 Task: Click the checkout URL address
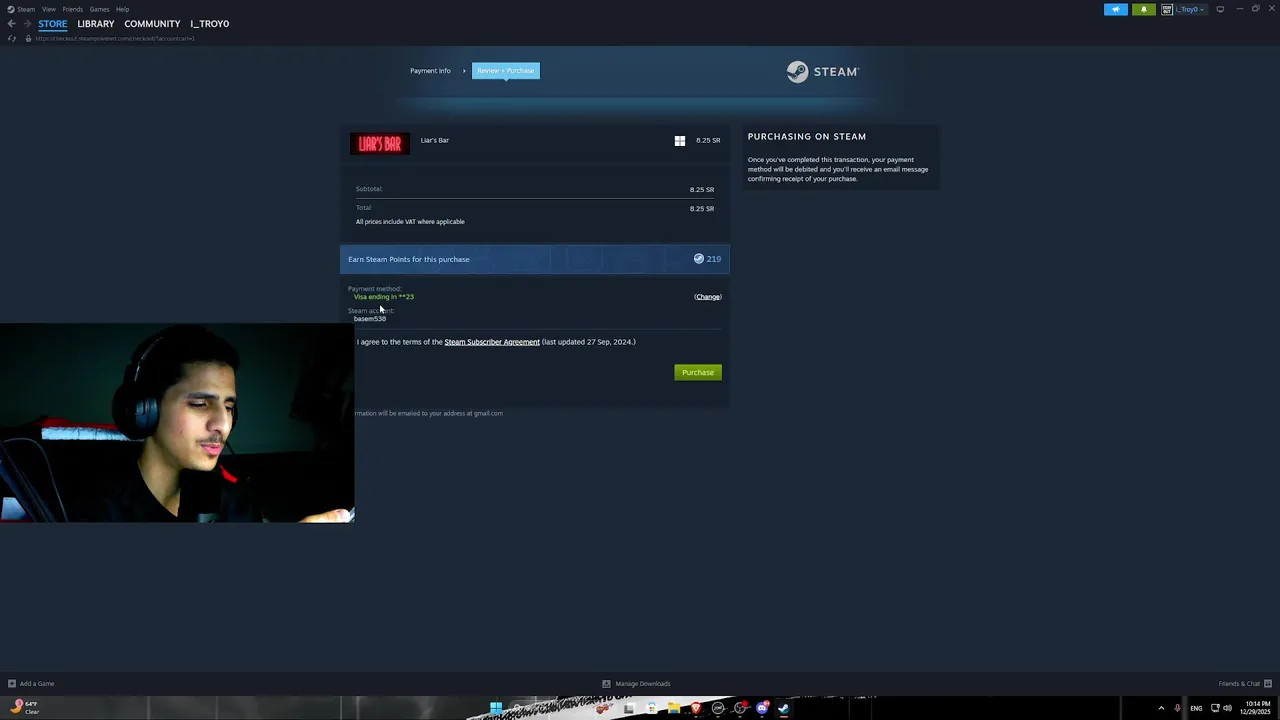[115, 38]
